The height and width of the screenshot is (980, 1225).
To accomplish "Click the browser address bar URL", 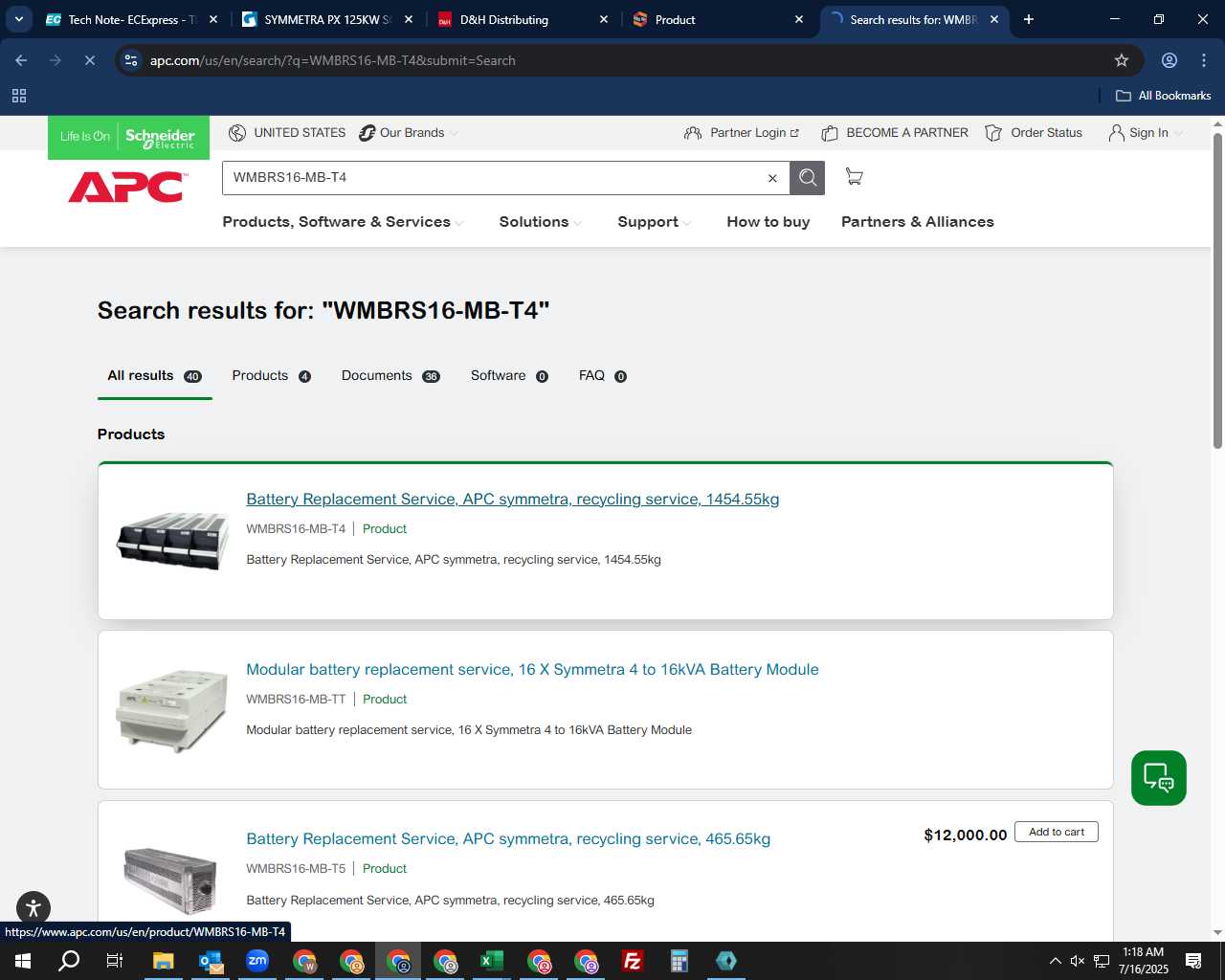I will 332,60.
